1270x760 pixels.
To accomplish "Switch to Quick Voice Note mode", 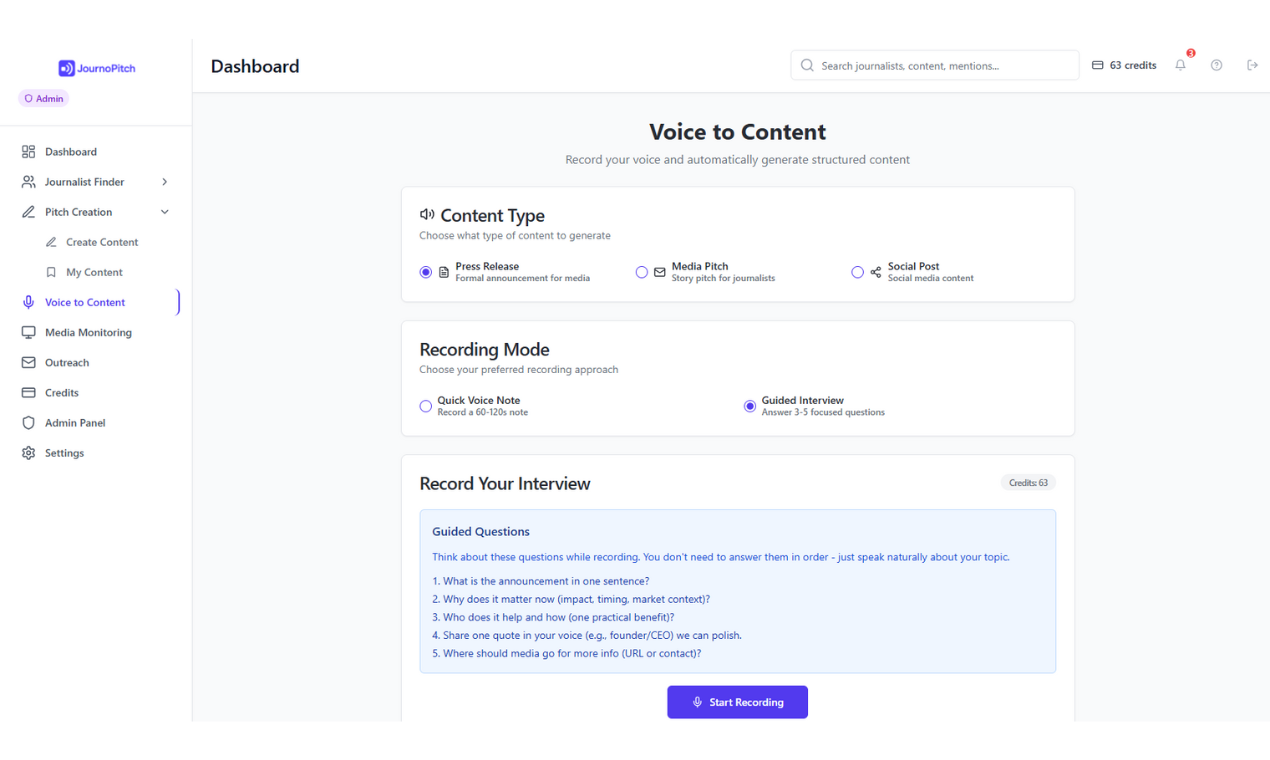I will click(x=426, y=406).
